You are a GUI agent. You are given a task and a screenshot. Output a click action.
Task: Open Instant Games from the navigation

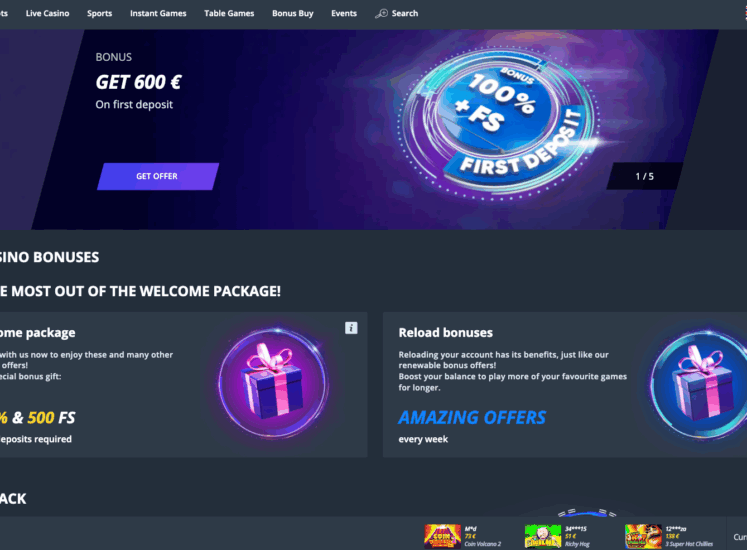pyautogui.click(x=158, y=13)
